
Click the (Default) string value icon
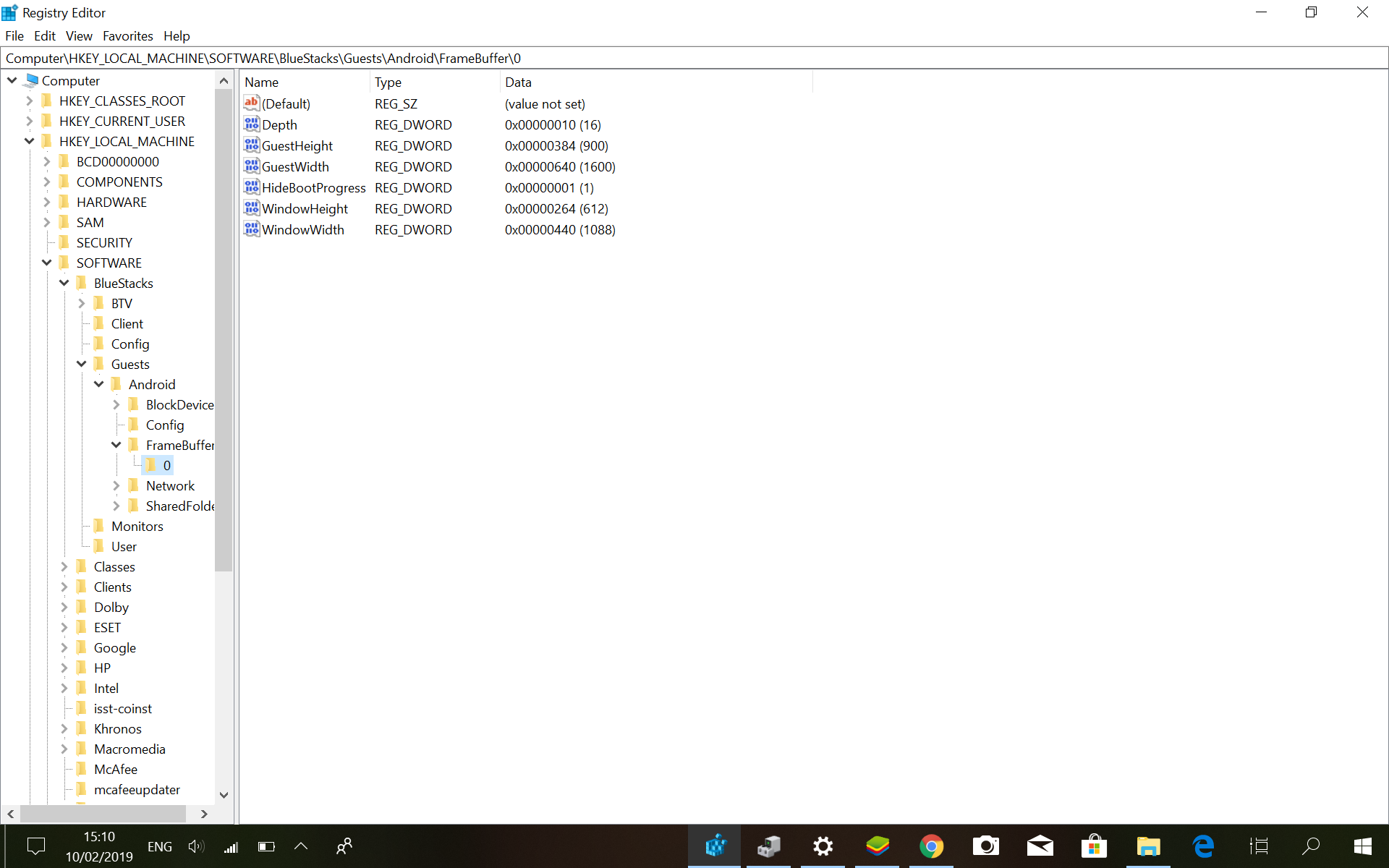point(251,103)
